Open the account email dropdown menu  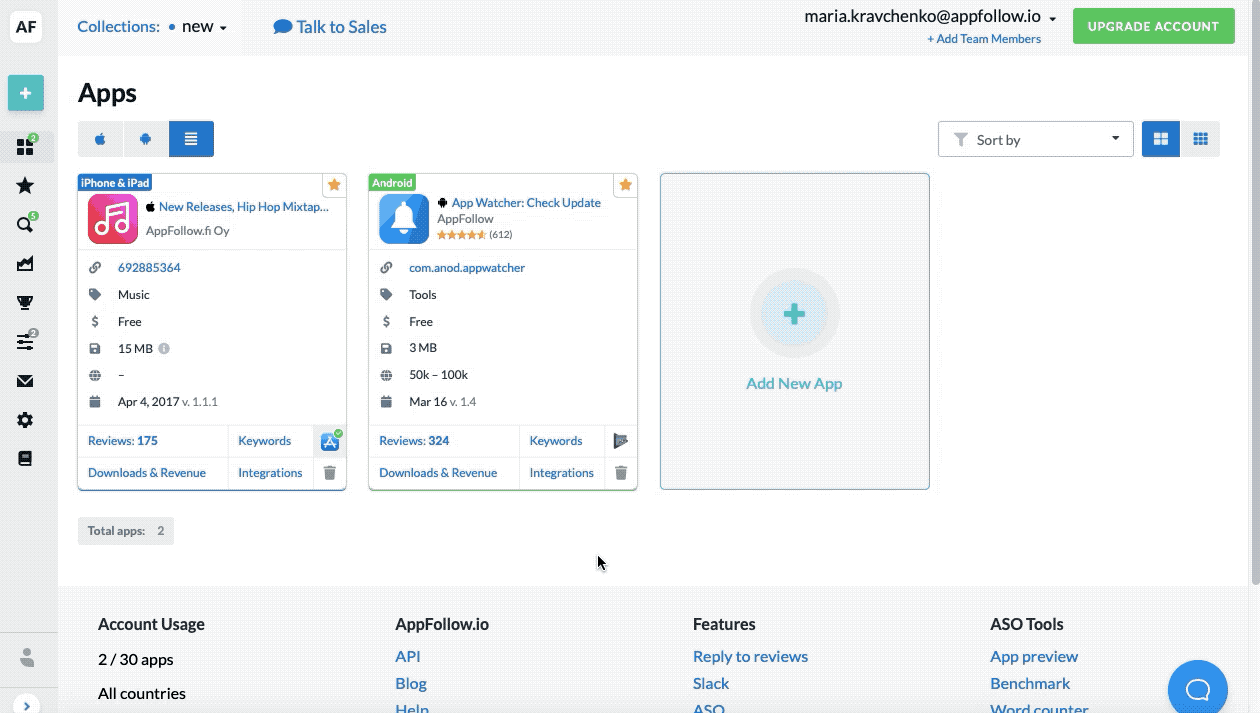click(931, 17)
